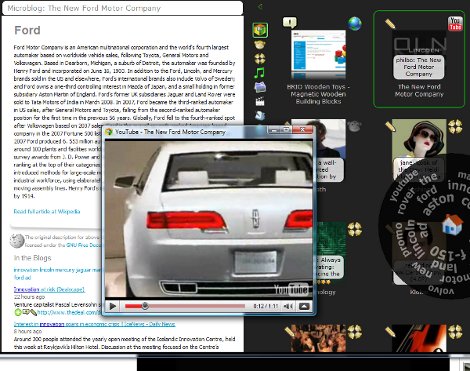Open Innovation at risk (Dealscape) blog link
Image resolution: width=470 pixels, height=371 pixels.
click(x=49, y=289)
